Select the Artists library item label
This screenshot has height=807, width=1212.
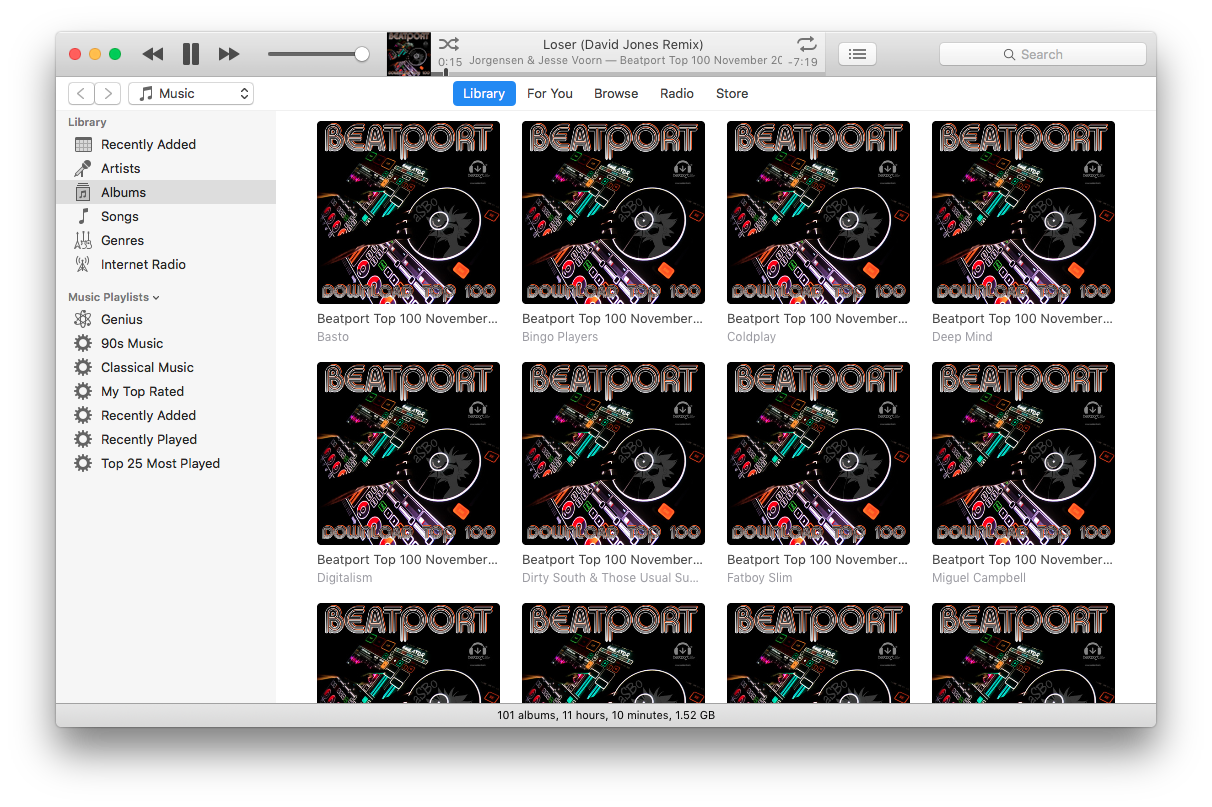pyautogui.click(x=121, y=168)
